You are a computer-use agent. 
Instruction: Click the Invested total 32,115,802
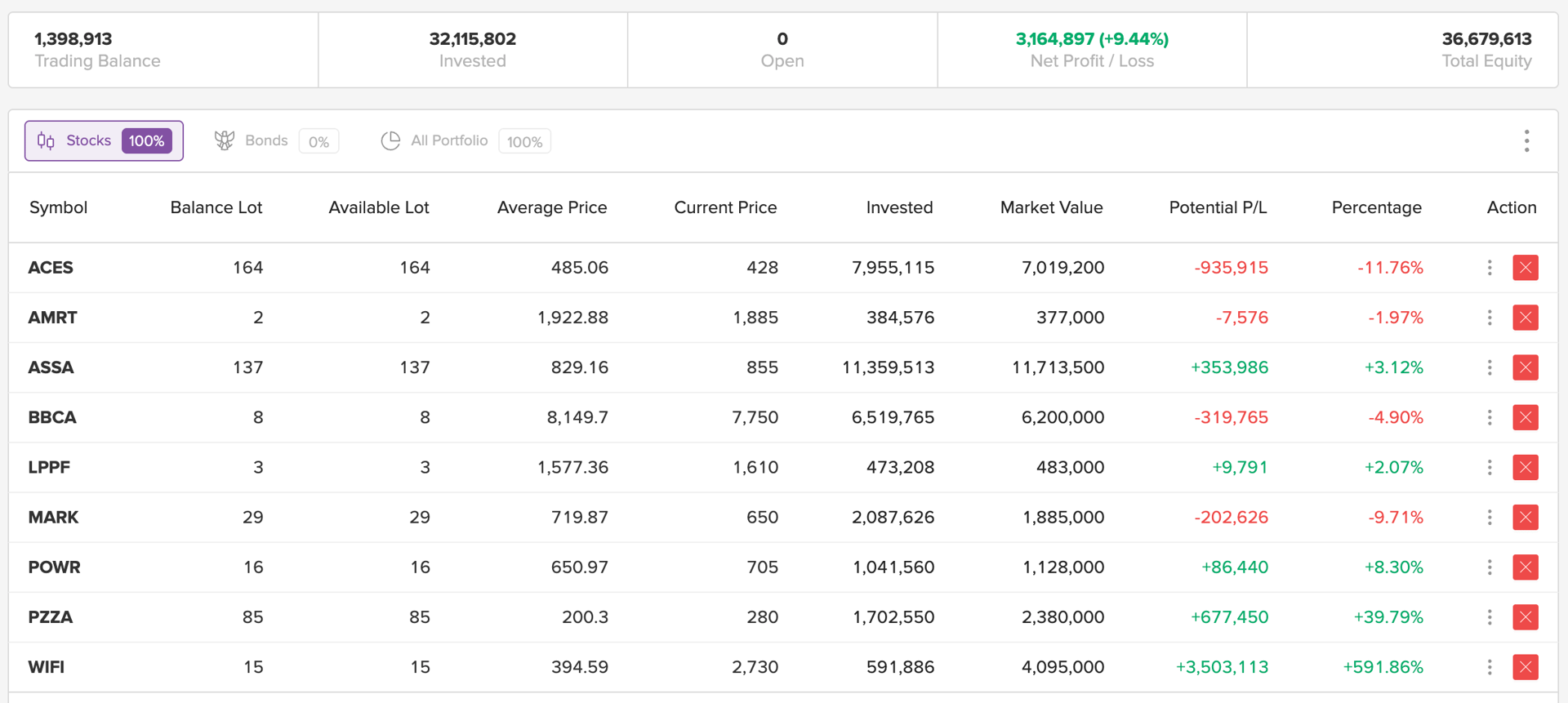473,38
